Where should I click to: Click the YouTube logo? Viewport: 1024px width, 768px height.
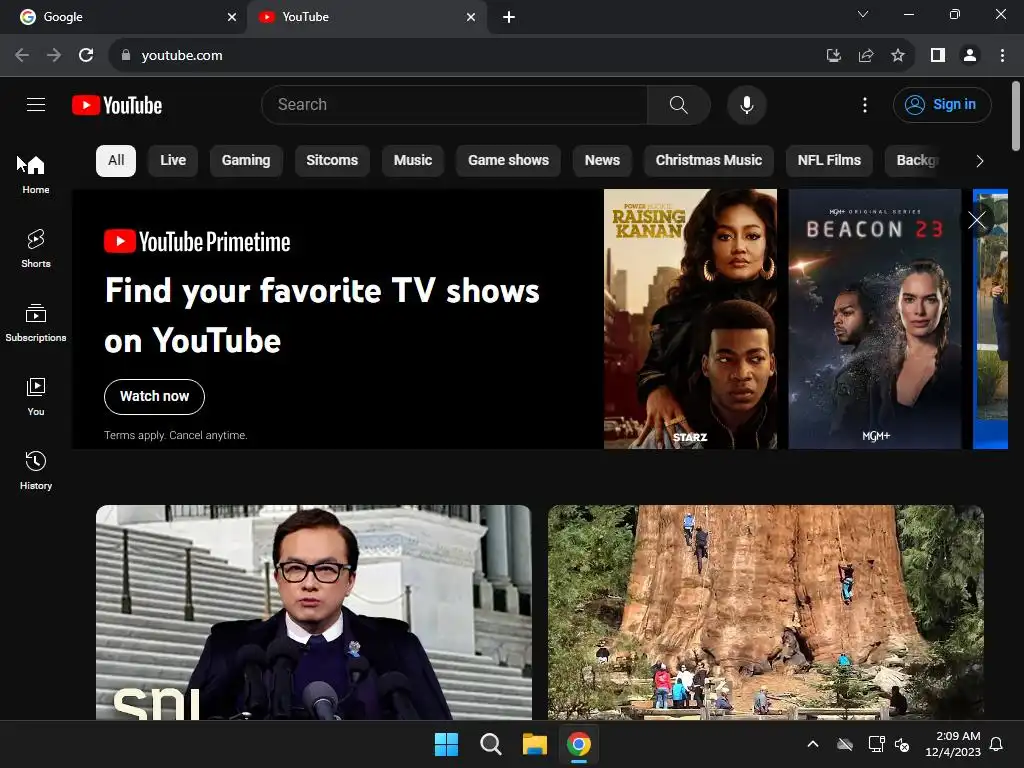pyautogui.click(x=117, y=105)
